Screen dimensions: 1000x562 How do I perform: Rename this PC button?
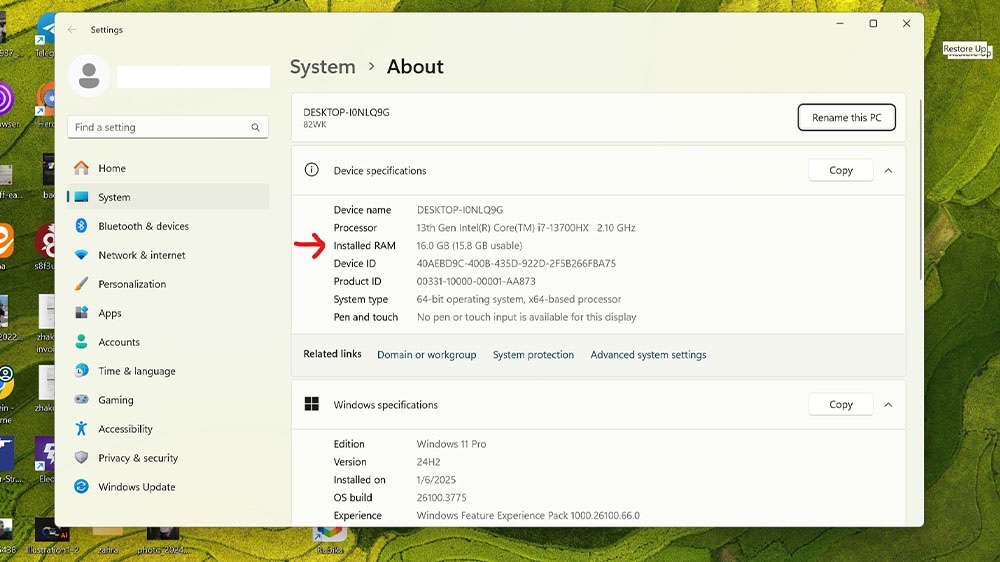[x=846, y=117]
